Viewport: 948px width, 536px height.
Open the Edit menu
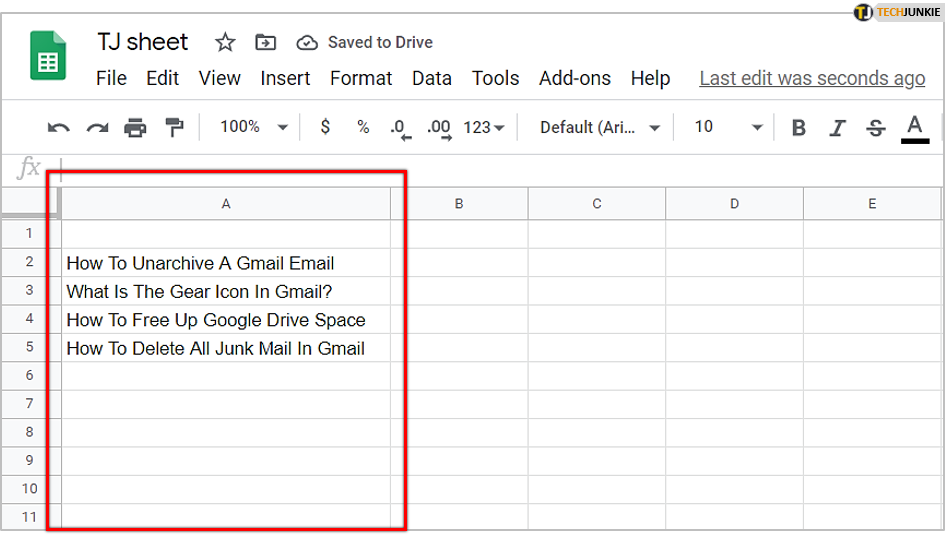tap(163, 79)
